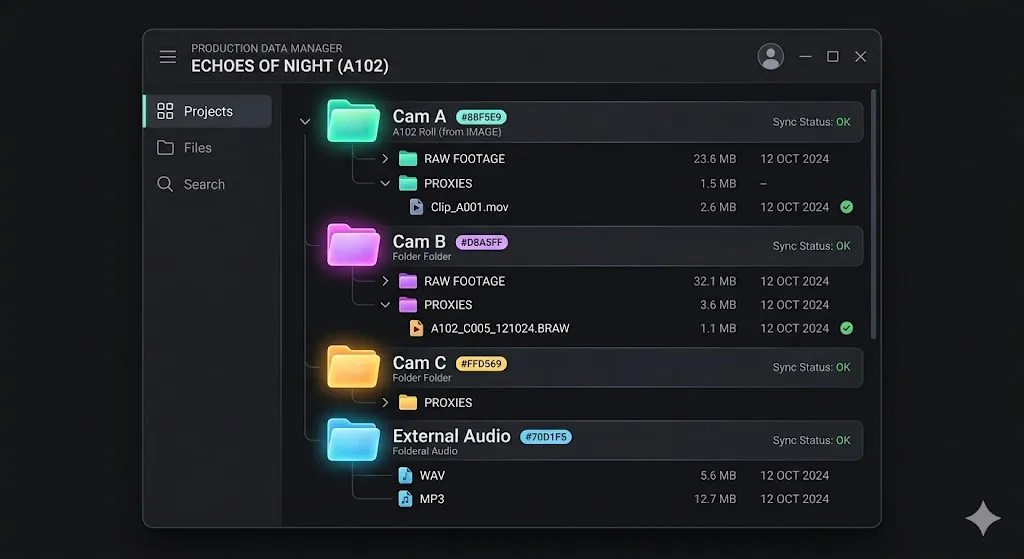Image resolution: width=1024 pixels, height=559 pixels.
Task: Click the Folderal Audio subtitle
Action: pyautogui.click(x=424, y=451)
